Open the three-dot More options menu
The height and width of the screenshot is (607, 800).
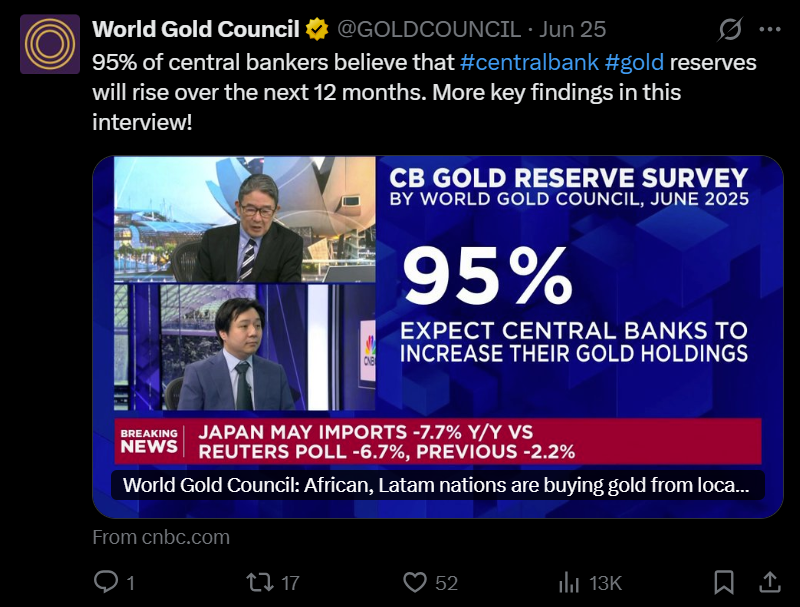[769, 30]
